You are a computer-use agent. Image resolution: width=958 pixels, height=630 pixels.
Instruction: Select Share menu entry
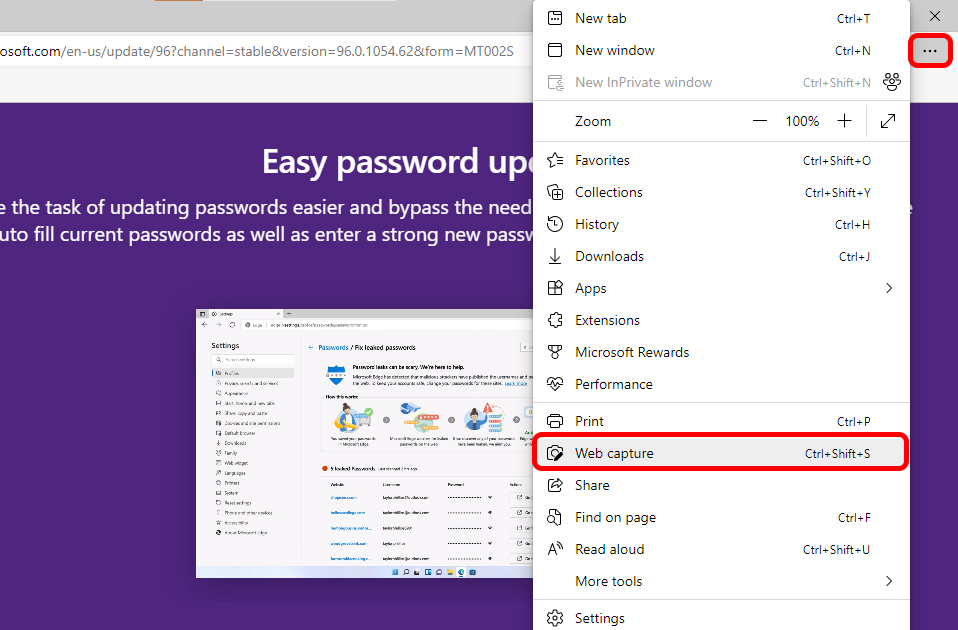click(721, 485)
